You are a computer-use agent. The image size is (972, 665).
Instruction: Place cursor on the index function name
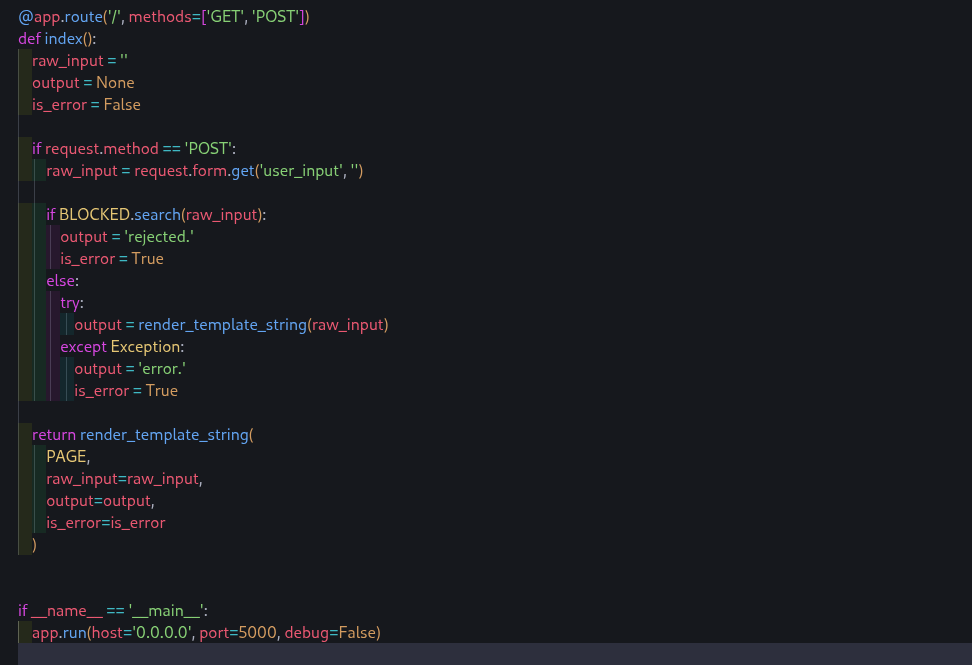tap(63, 39)
